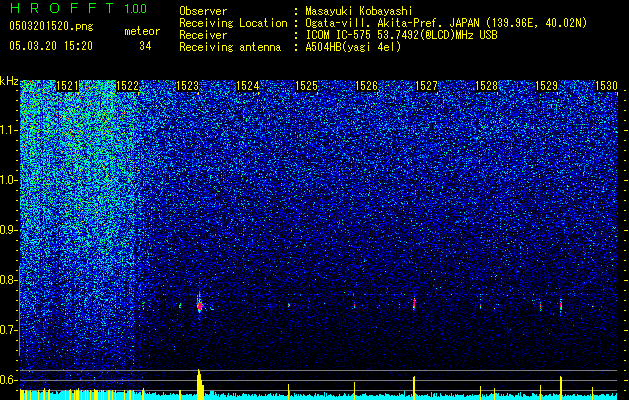The image size is (629, 400).
Task: Click the antenna A504HB(yagi 4el) text
Action: click(353, 47)
